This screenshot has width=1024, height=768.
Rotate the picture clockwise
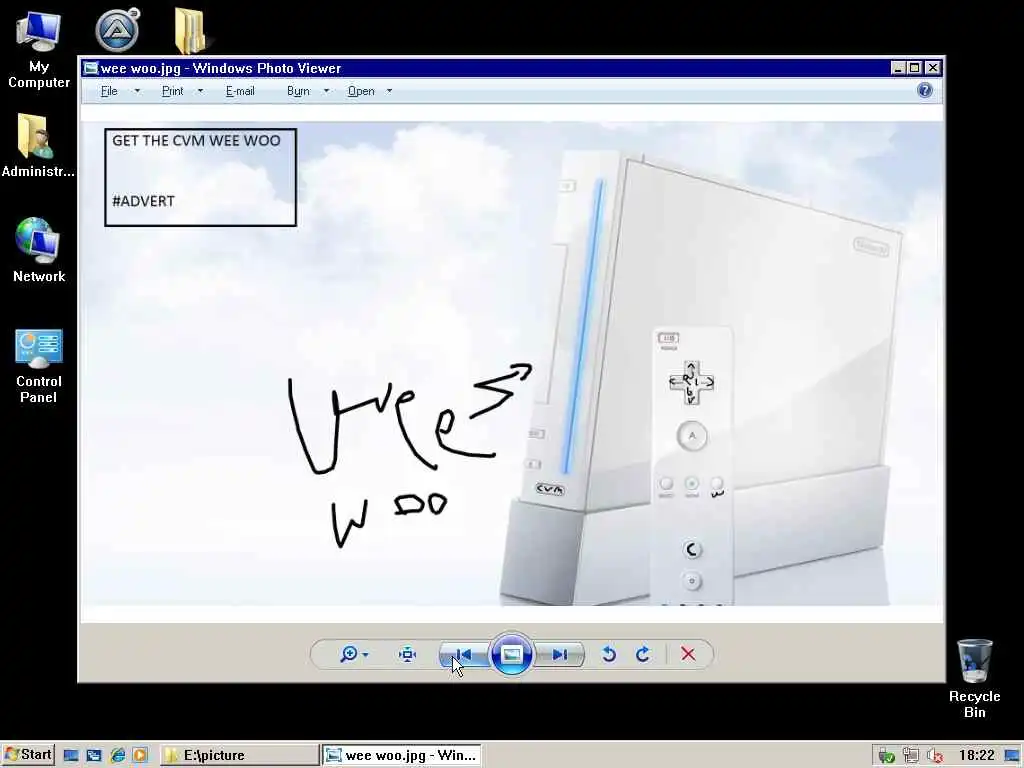pyautogui.click(x=643, y=654)
